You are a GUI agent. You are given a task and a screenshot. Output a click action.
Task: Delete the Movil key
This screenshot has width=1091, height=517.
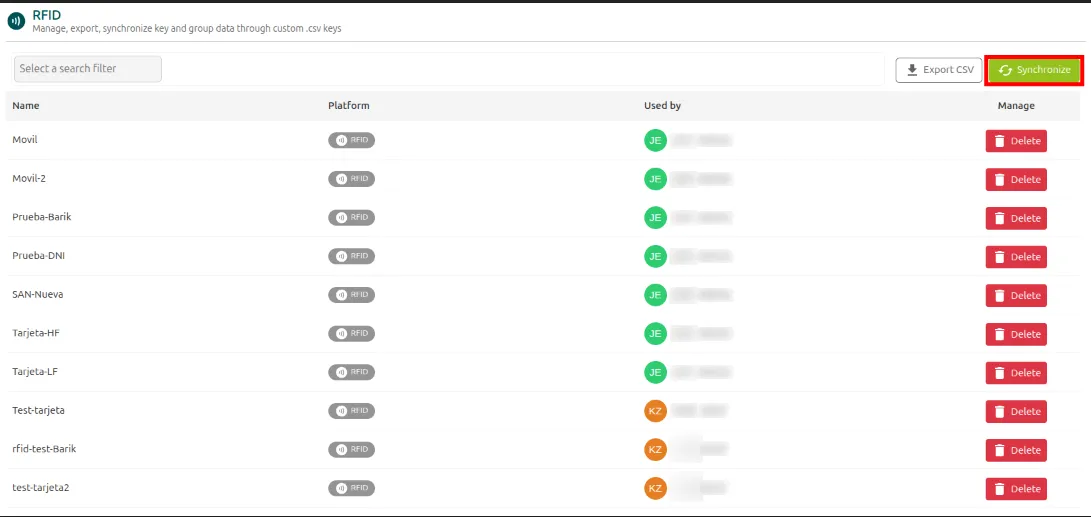[x=1016, y=141]
